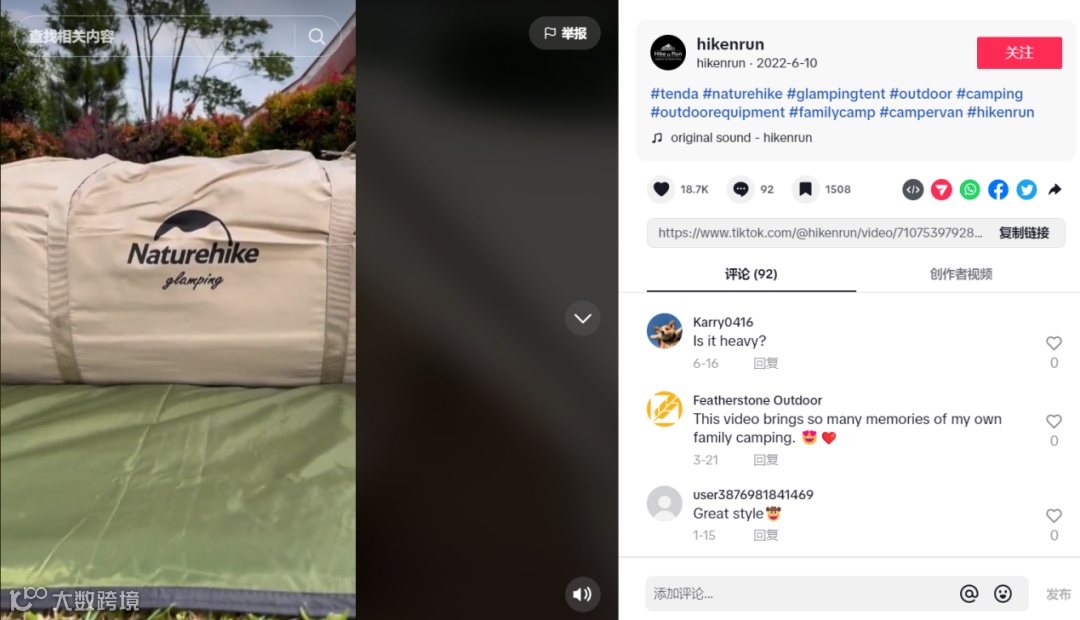Share the video to Twitter
The width and height of the screenshot is (1080, 620).
1026,189
